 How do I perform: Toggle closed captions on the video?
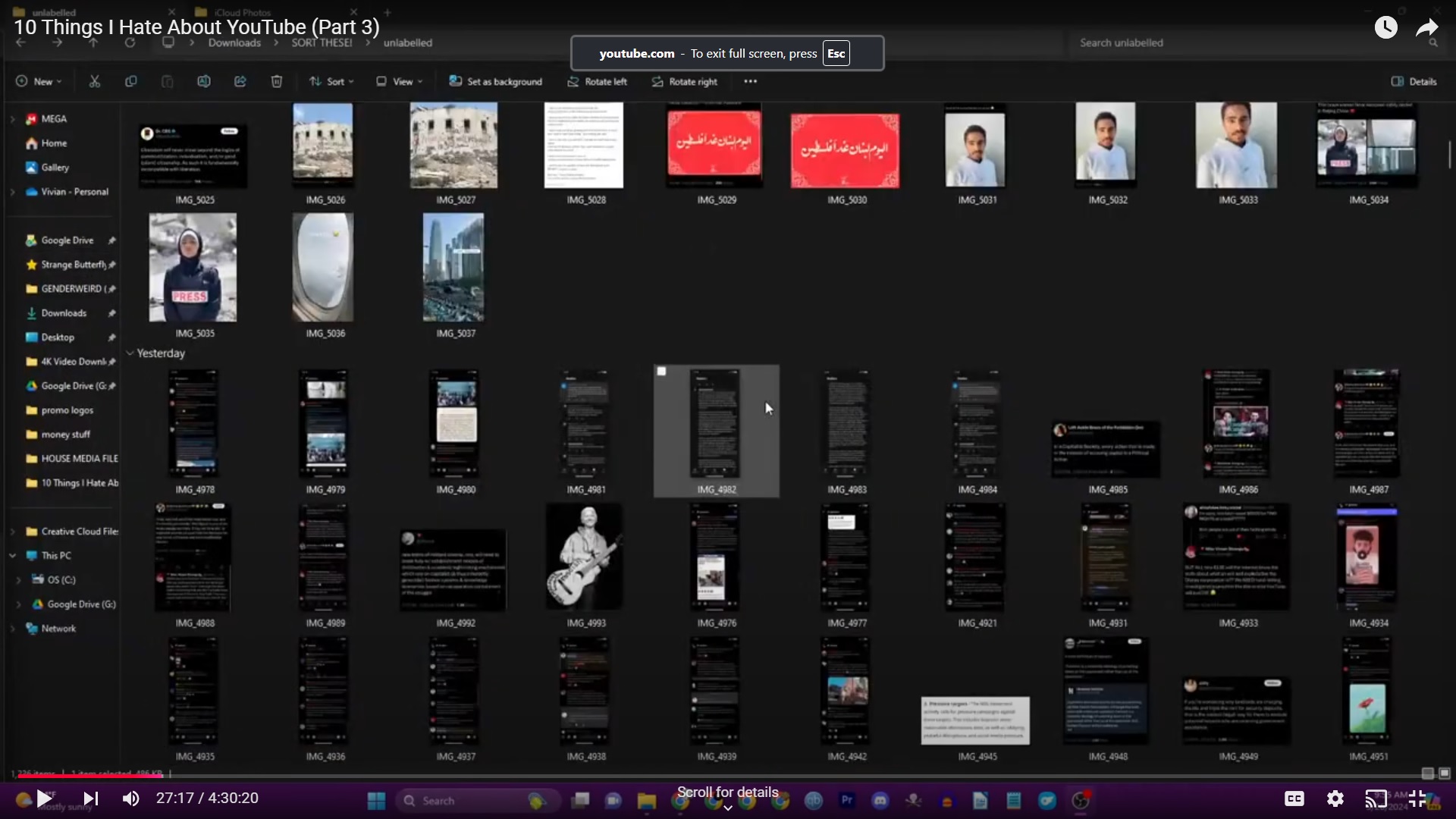[x=1294, y=799]
